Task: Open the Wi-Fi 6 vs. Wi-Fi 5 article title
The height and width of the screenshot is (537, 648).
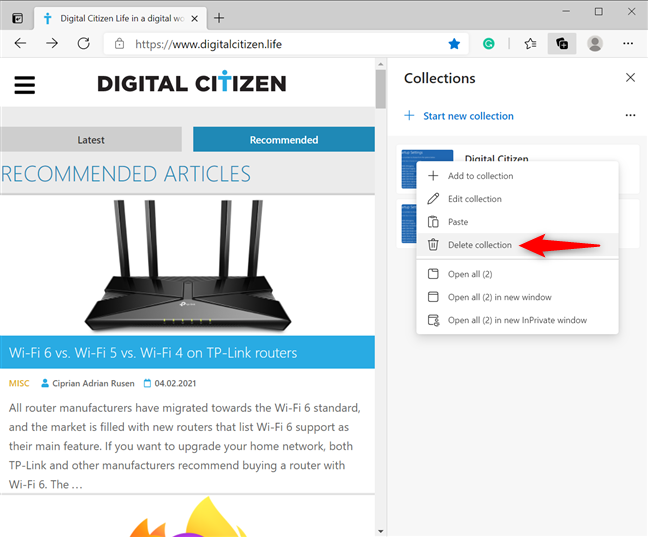Action: tap(153, 353)
